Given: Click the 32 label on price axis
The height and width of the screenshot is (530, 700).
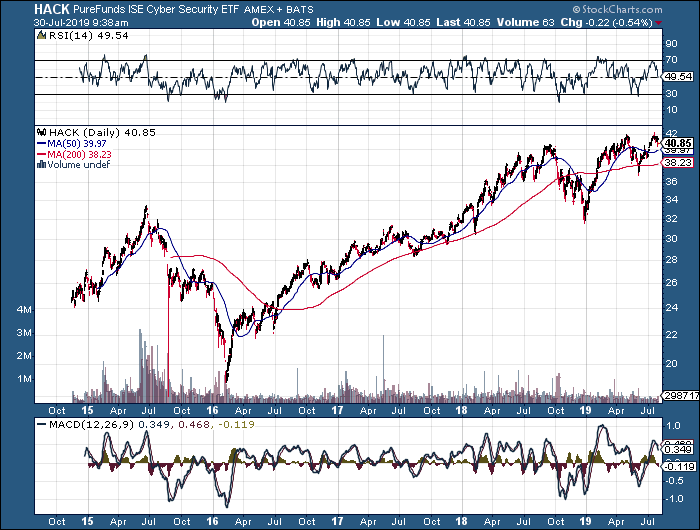Looking at the screenshot, I should coord(671,219).
